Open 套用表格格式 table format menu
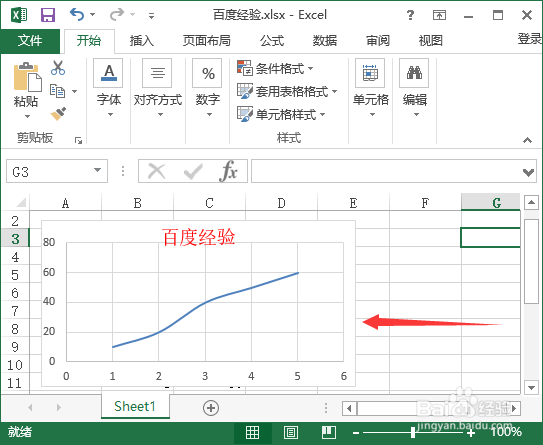543x445 pixels. click(287, 91)
